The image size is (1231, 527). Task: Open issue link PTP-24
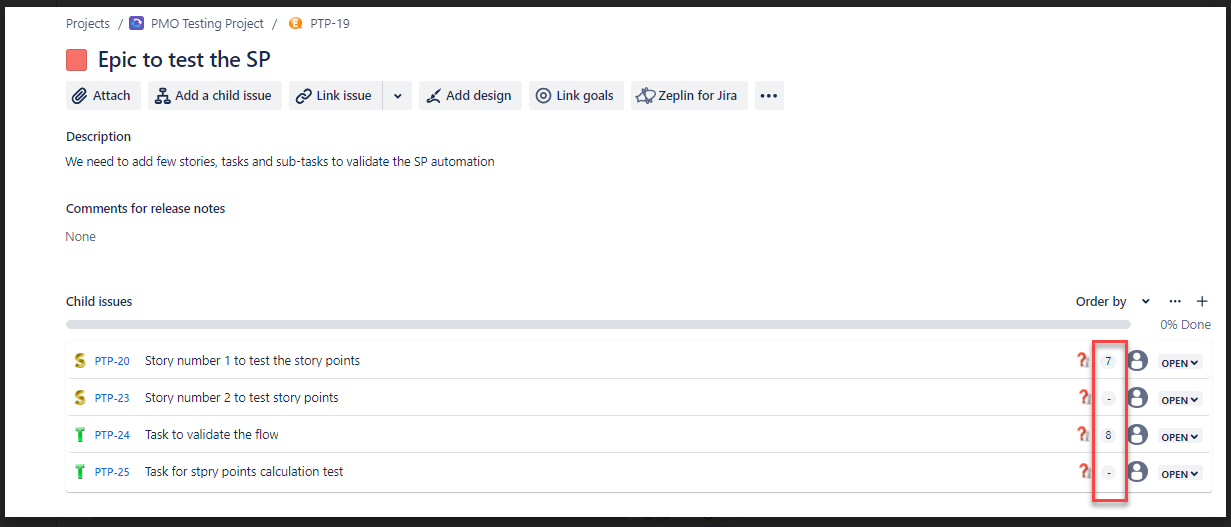[112, 435]
